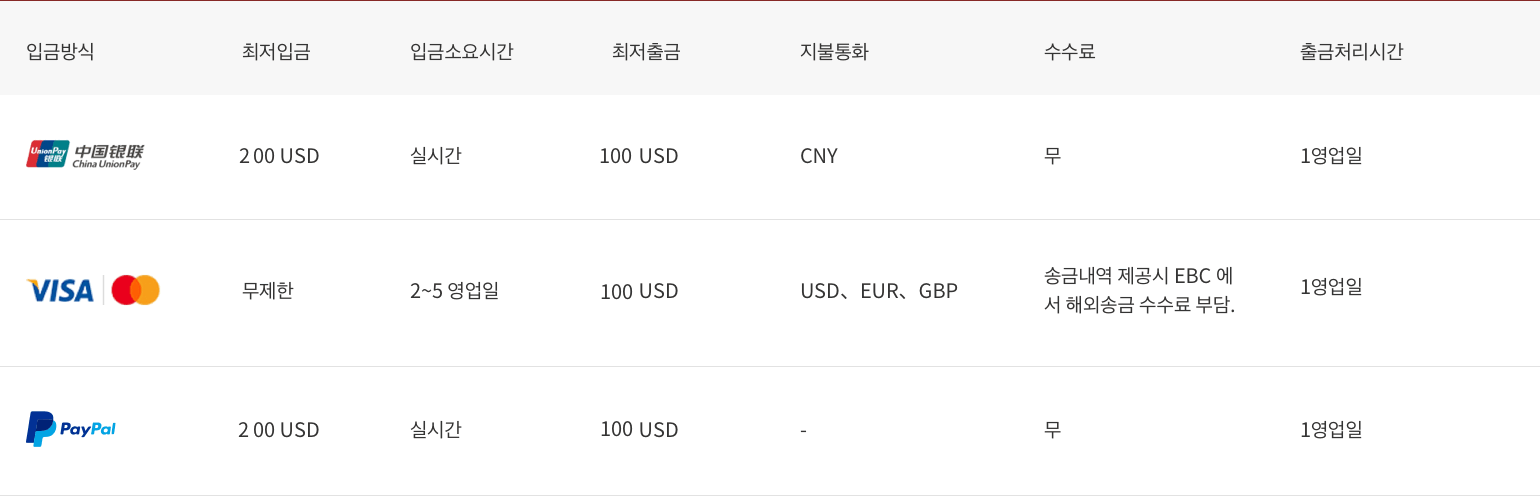
Task: Click the China UnionPay logo
Action: coord(85,155)
